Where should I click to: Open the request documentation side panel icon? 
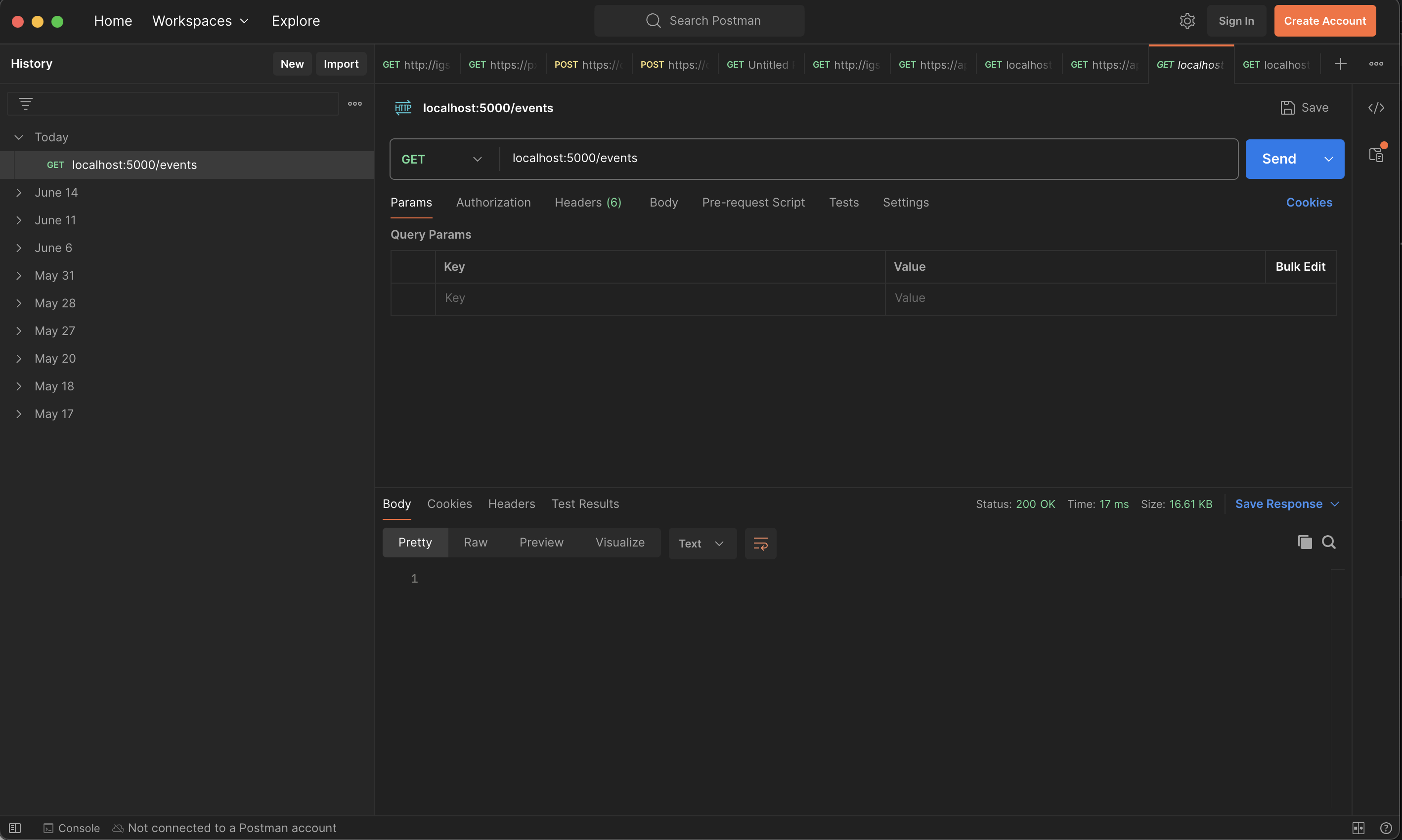click(1376, 155)
